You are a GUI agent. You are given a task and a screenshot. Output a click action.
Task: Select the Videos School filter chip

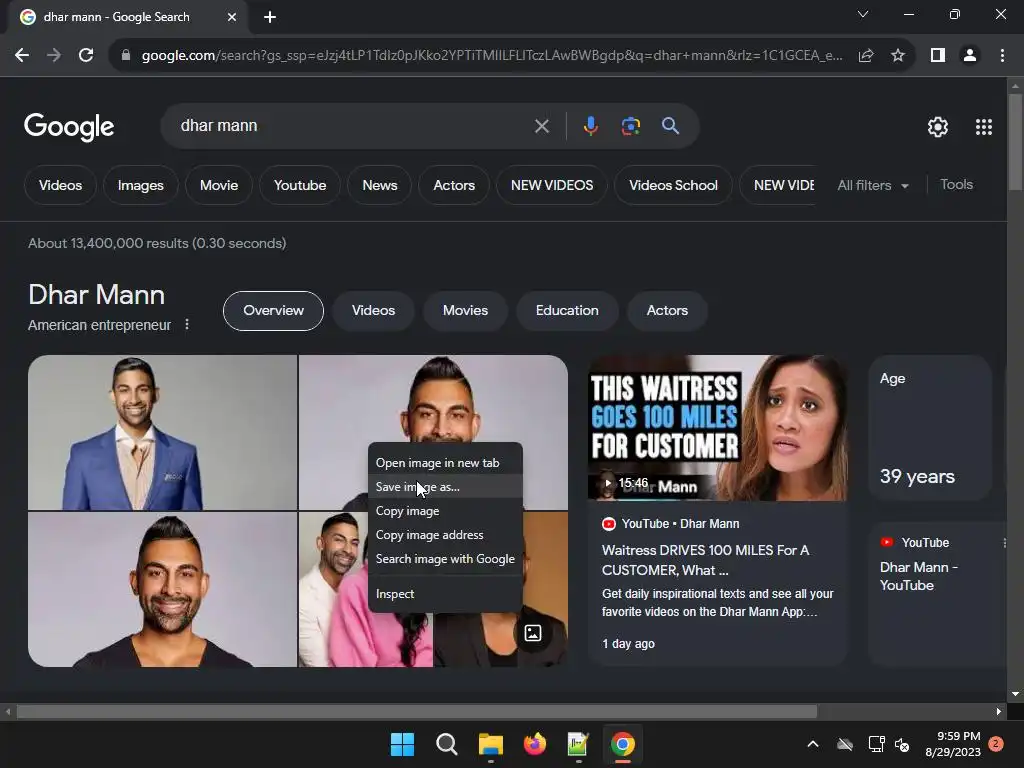coord(673,185)
